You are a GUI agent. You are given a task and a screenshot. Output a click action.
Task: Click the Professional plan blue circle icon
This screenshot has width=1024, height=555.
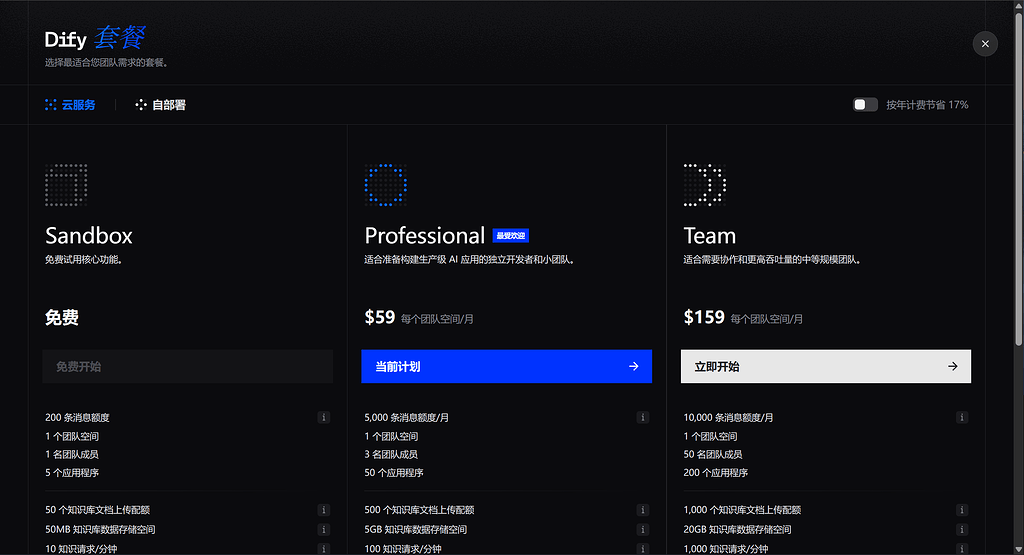tap(385, 185)
